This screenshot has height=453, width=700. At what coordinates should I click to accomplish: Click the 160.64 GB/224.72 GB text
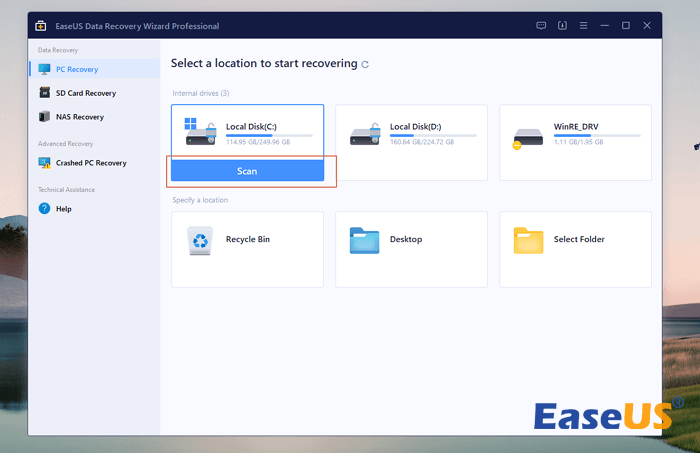click(422, 142)
